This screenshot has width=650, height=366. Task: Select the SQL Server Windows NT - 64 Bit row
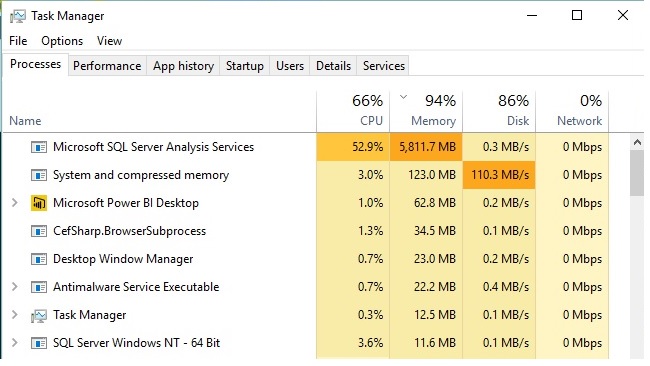click(x=306, y=343)
